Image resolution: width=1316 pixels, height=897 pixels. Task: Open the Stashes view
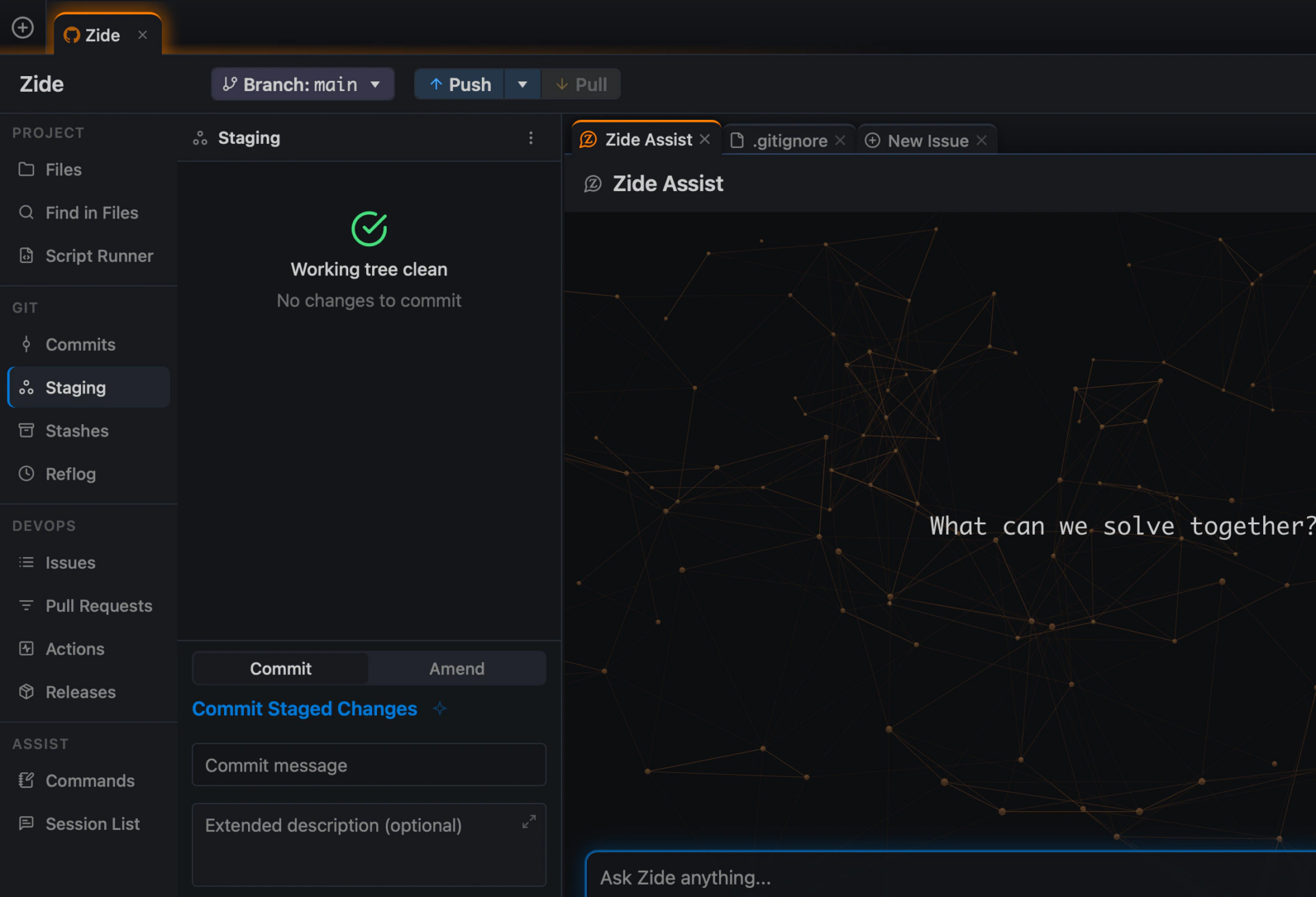(88, 430)
